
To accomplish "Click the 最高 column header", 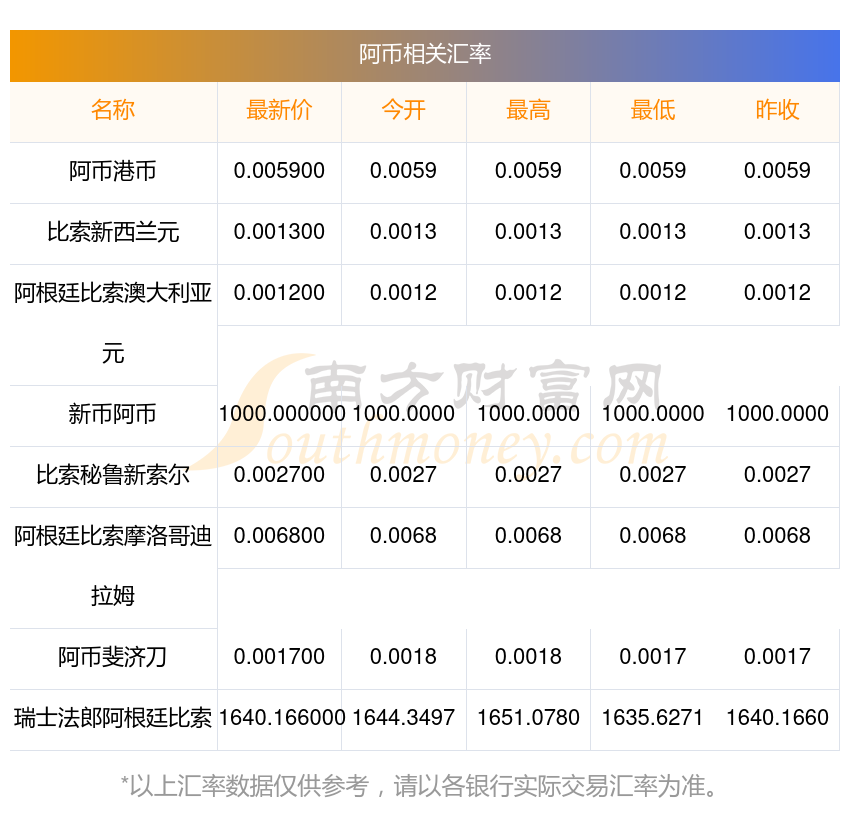I will pyautogui.click(x=528, y=110).
